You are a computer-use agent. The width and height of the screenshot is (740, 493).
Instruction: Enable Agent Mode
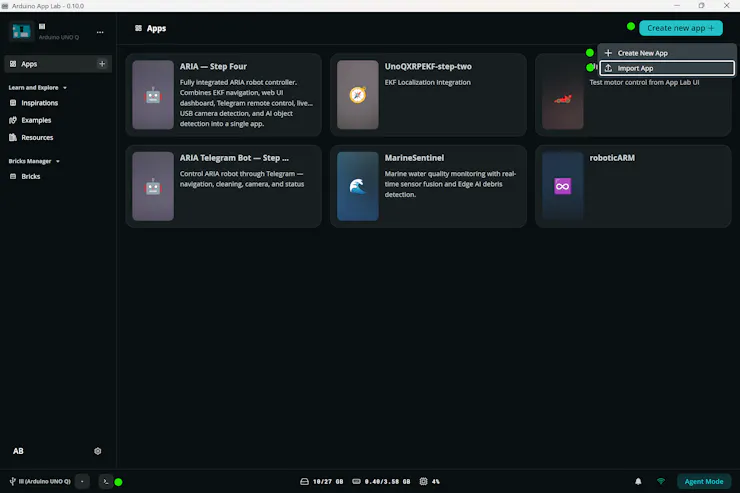[x=704, y=481]
